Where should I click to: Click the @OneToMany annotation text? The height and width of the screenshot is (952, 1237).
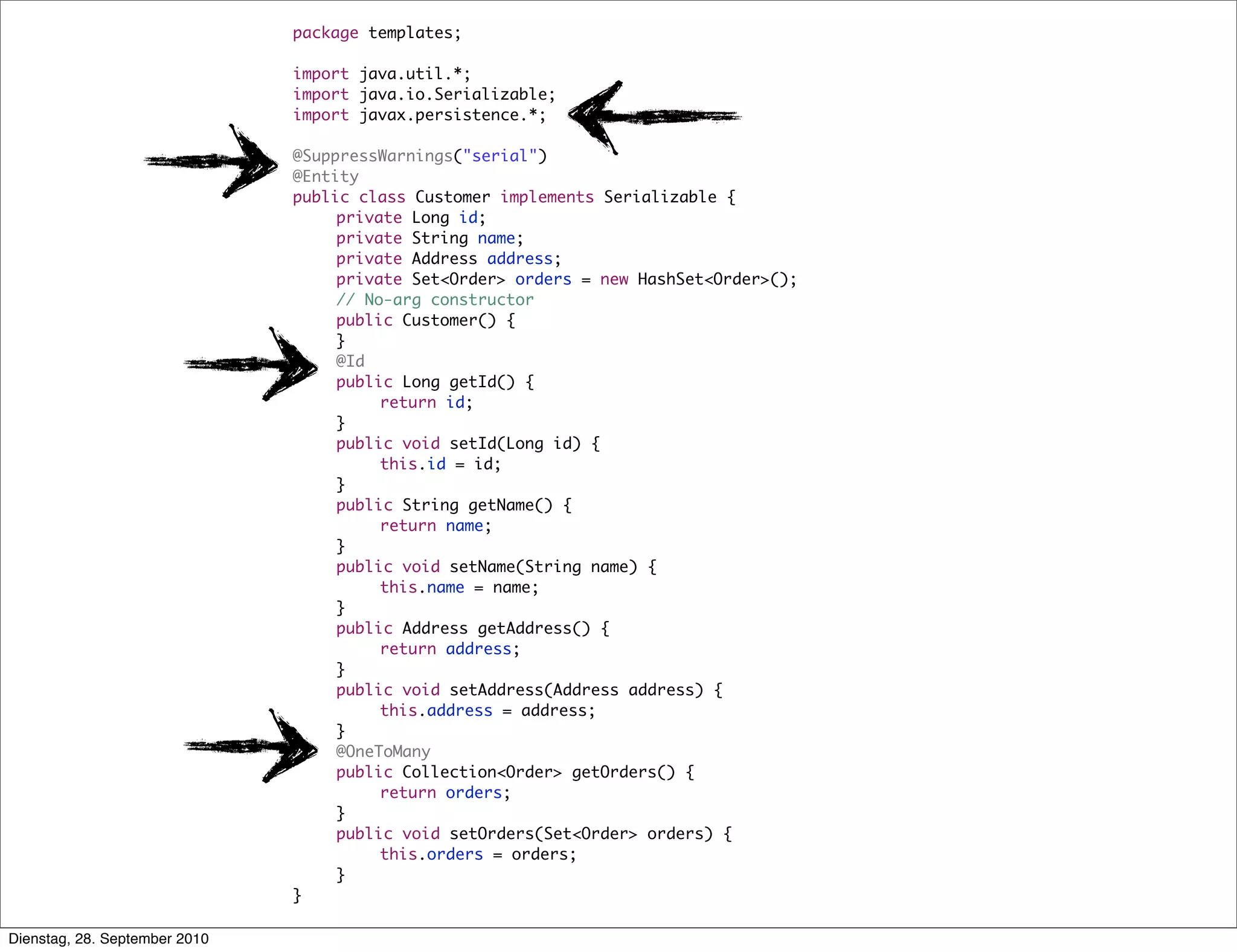(383, 751)
